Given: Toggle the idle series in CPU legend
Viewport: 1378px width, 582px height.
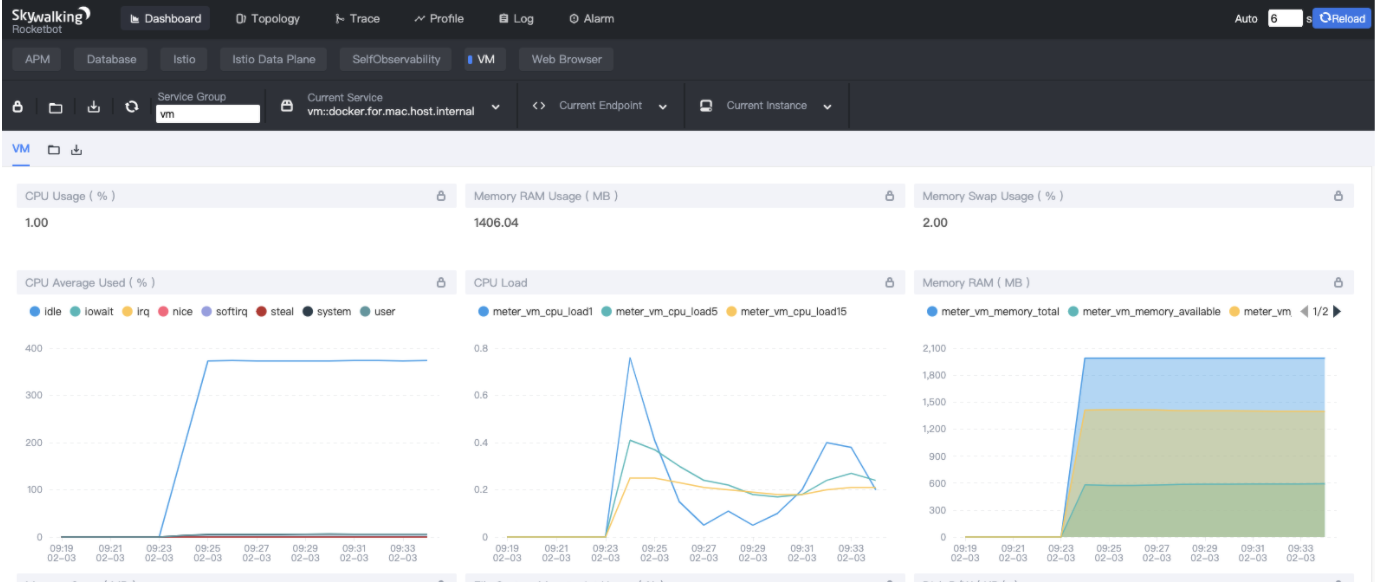Looking at the screenshot, I should (46, 312).
